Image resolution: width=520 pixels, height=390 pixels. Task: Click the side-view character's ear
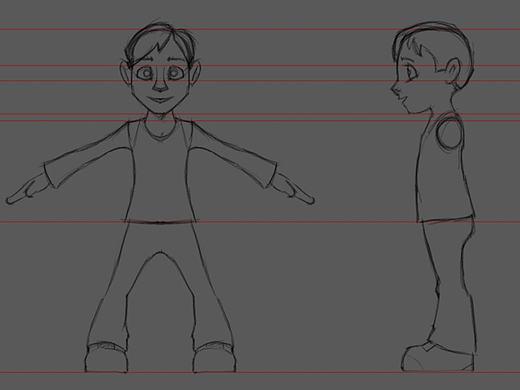pyautogui.click(x=453, y=71)
